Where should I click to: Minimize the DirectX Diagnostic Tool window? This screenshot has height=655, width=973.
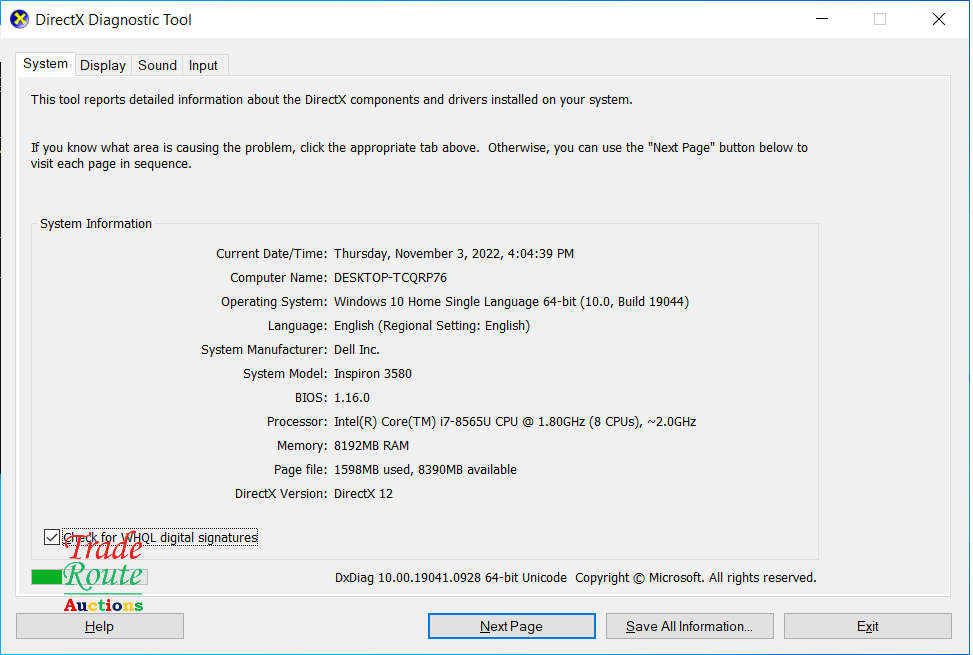pyautogui.click(x=822, y=19)
